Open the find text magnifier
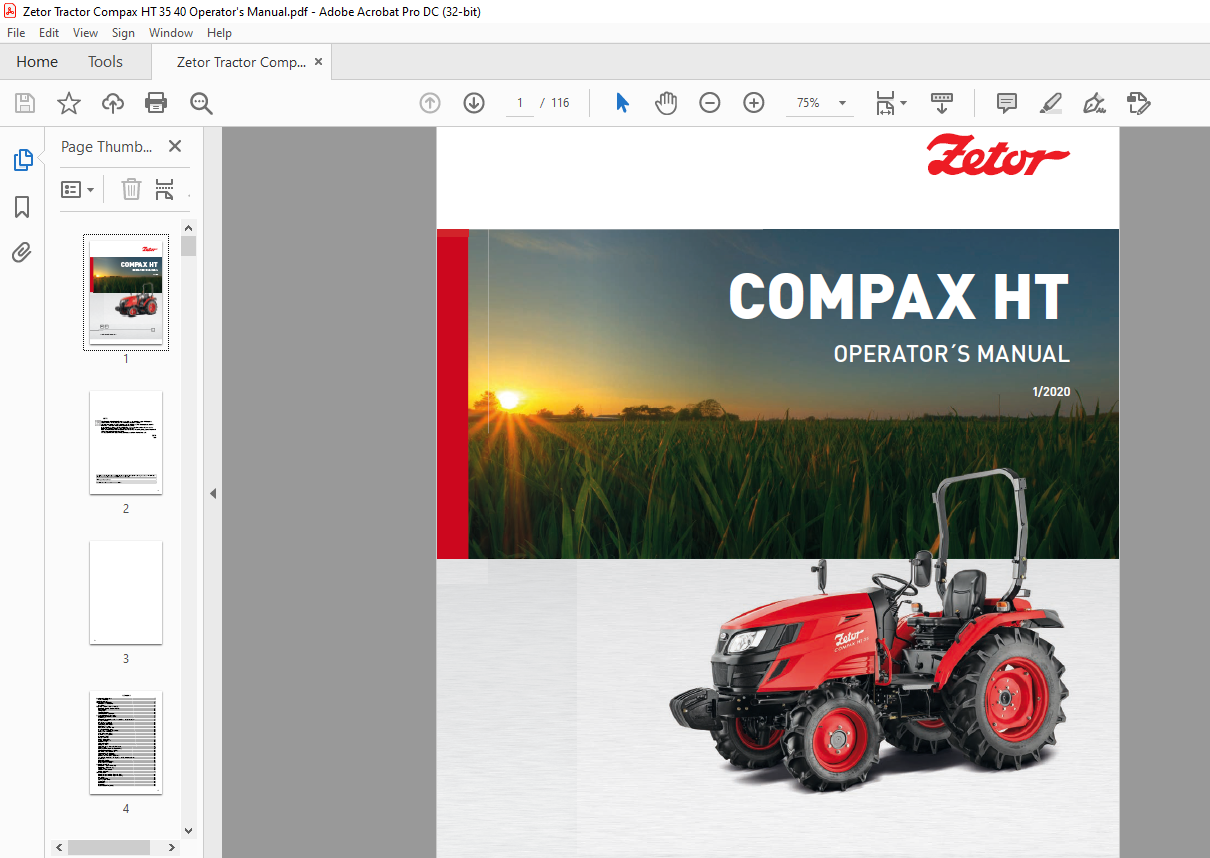The width and height of the screenshot is (1210, 858). click(x=201, y=103)
